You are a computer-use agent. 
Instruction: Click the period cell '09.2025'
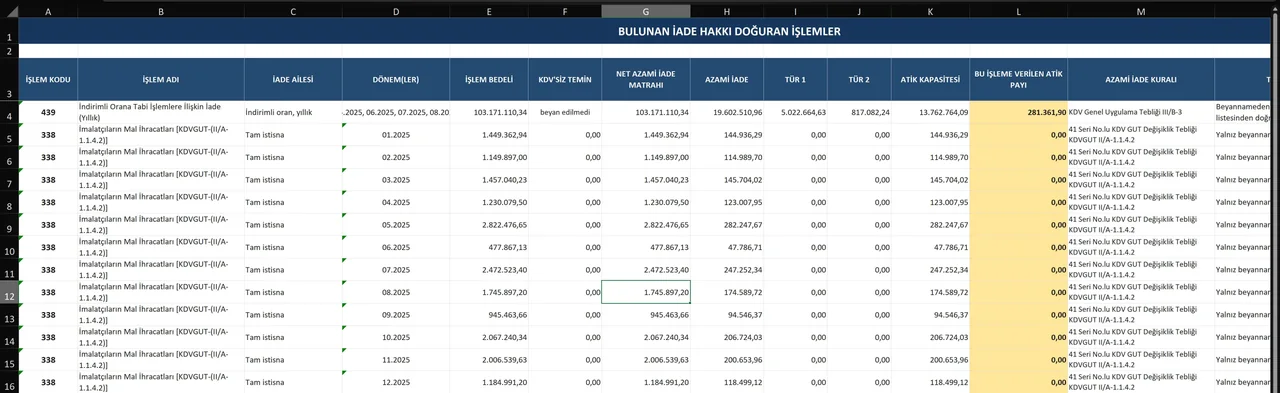tap(396, 314)
